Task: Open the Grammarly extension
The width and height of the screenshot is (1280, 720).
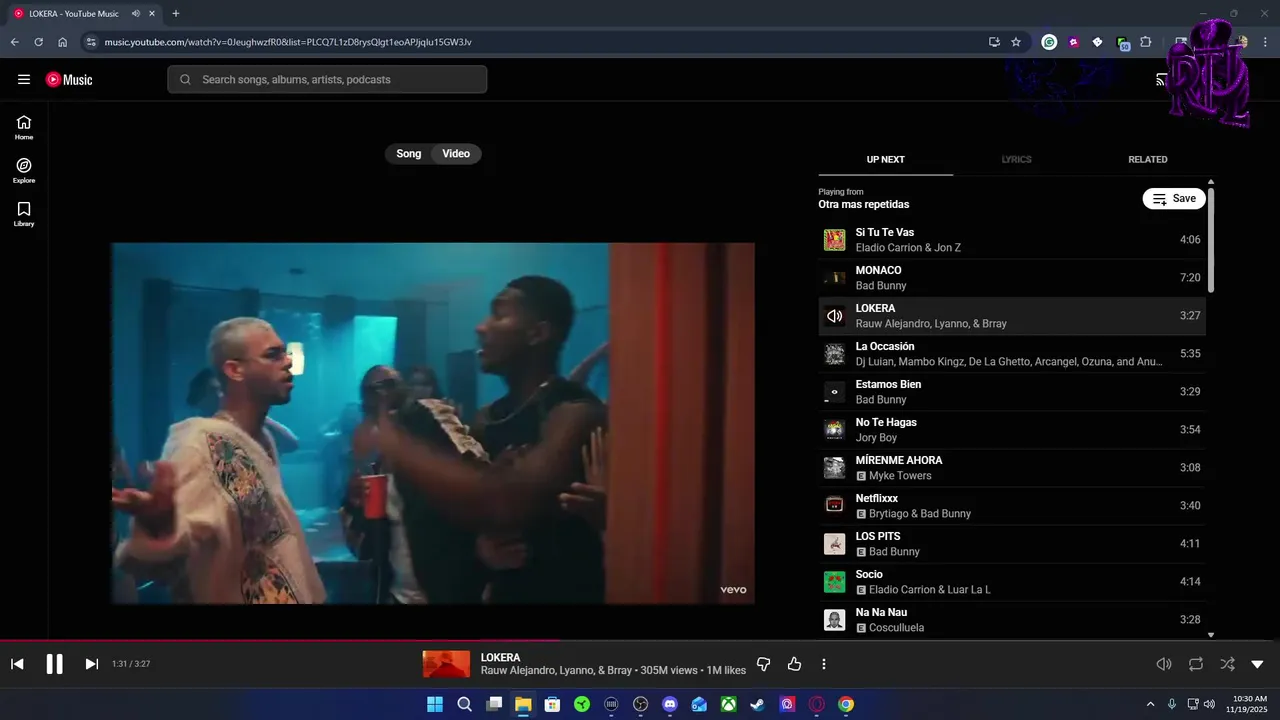Action: pos(1049,42)
